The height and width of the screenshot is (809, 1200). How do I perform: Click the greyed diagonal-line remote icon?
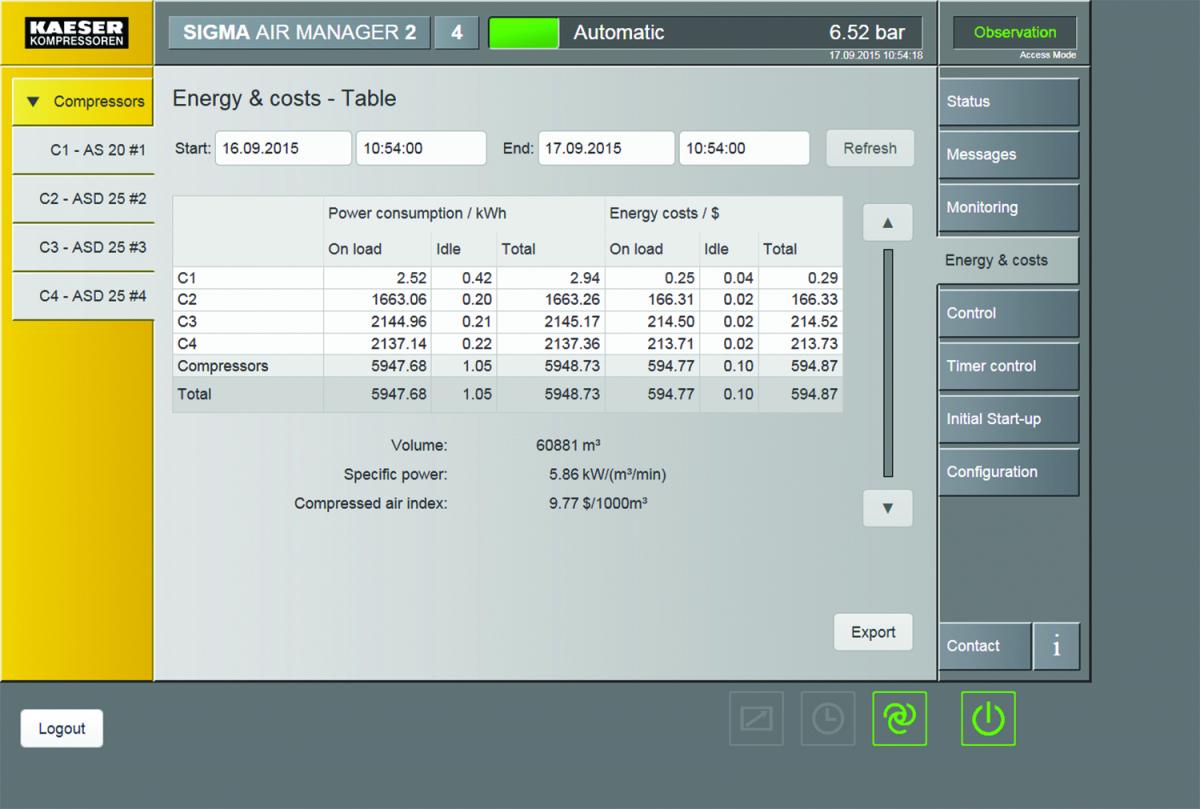pyautogui.click(x=756, y=718)
